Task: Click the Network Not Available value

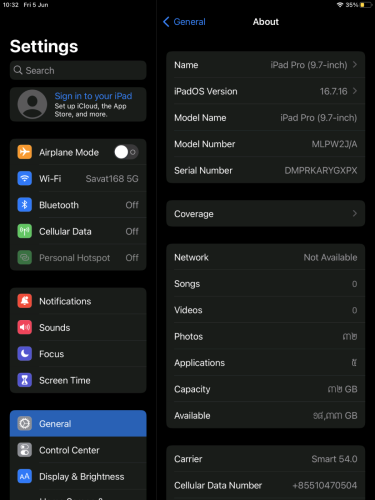Action: 330,257
